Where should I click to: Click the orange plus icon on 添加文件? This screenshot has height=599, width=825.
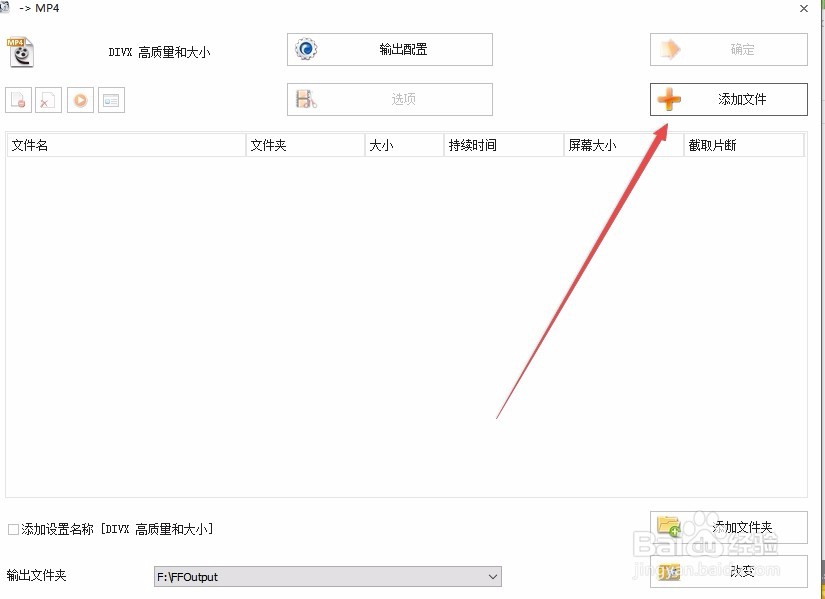pyautogui.click(x=668, y=99)
